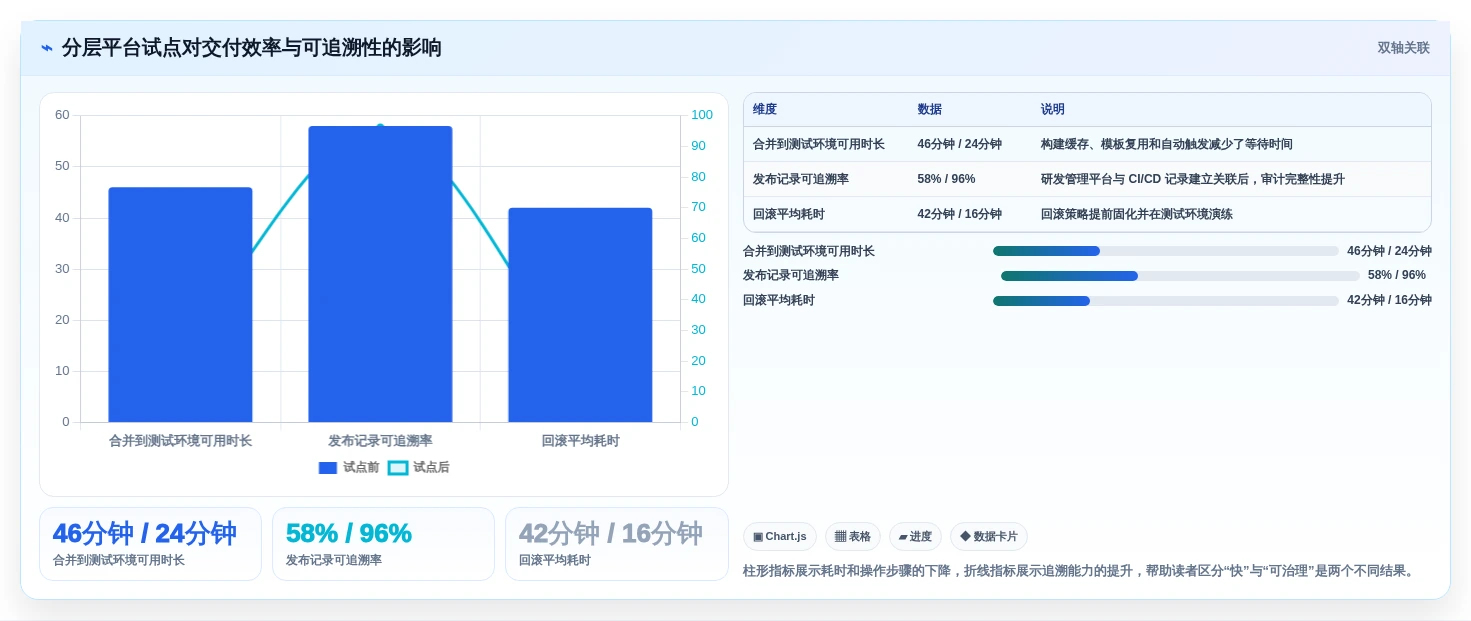
Task: Click the Chart.js tag button
Action: 780,536
